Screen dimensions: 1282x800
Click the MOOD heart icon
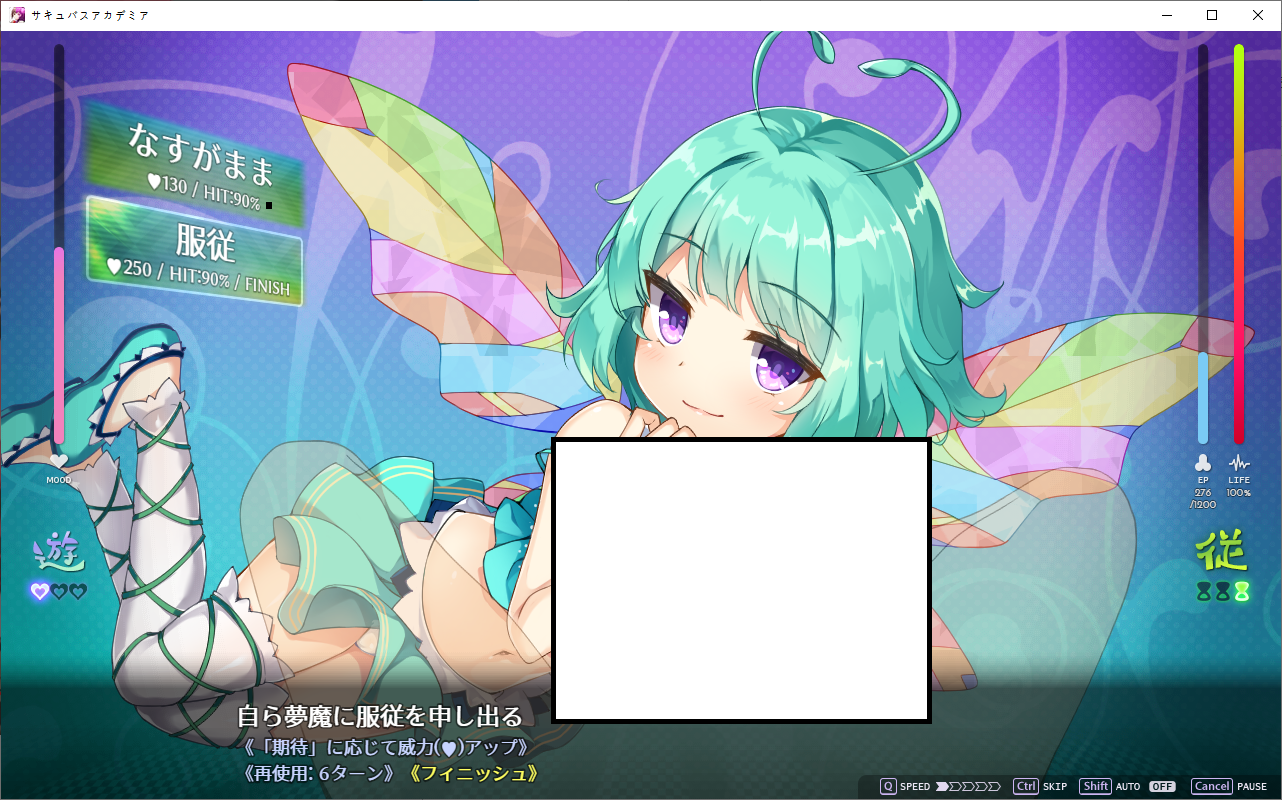point(58,461)
